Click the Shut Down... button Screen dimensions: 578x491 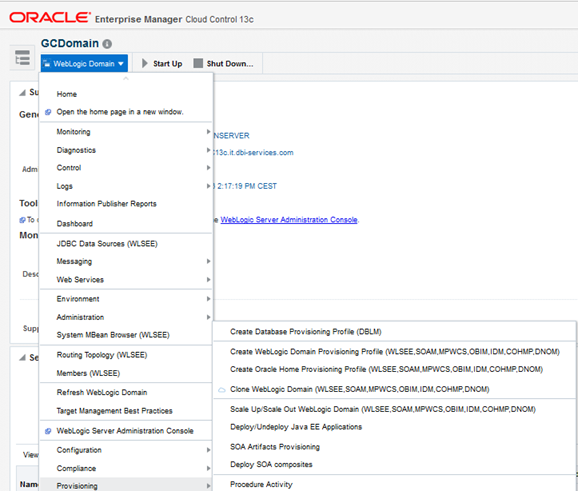pos(224,63)
